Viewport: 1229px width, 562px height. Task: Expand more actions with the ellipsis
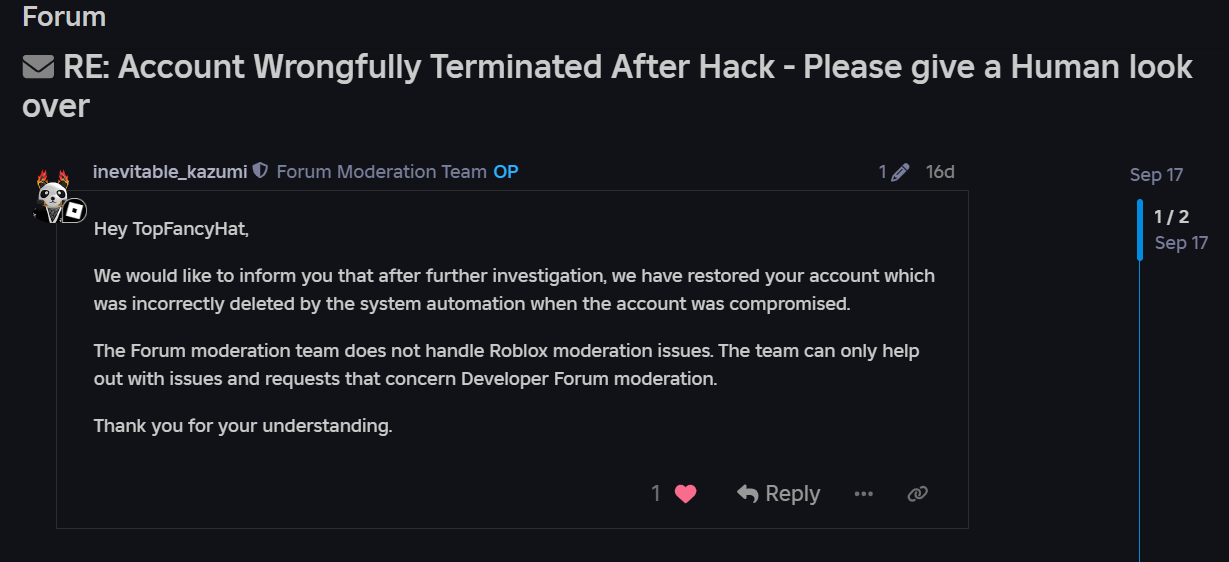click(864, 494)
